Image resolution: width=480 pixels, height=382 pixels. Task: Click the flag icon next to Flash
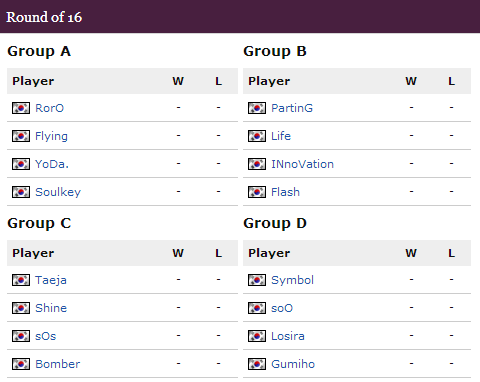tap(257, 192)
